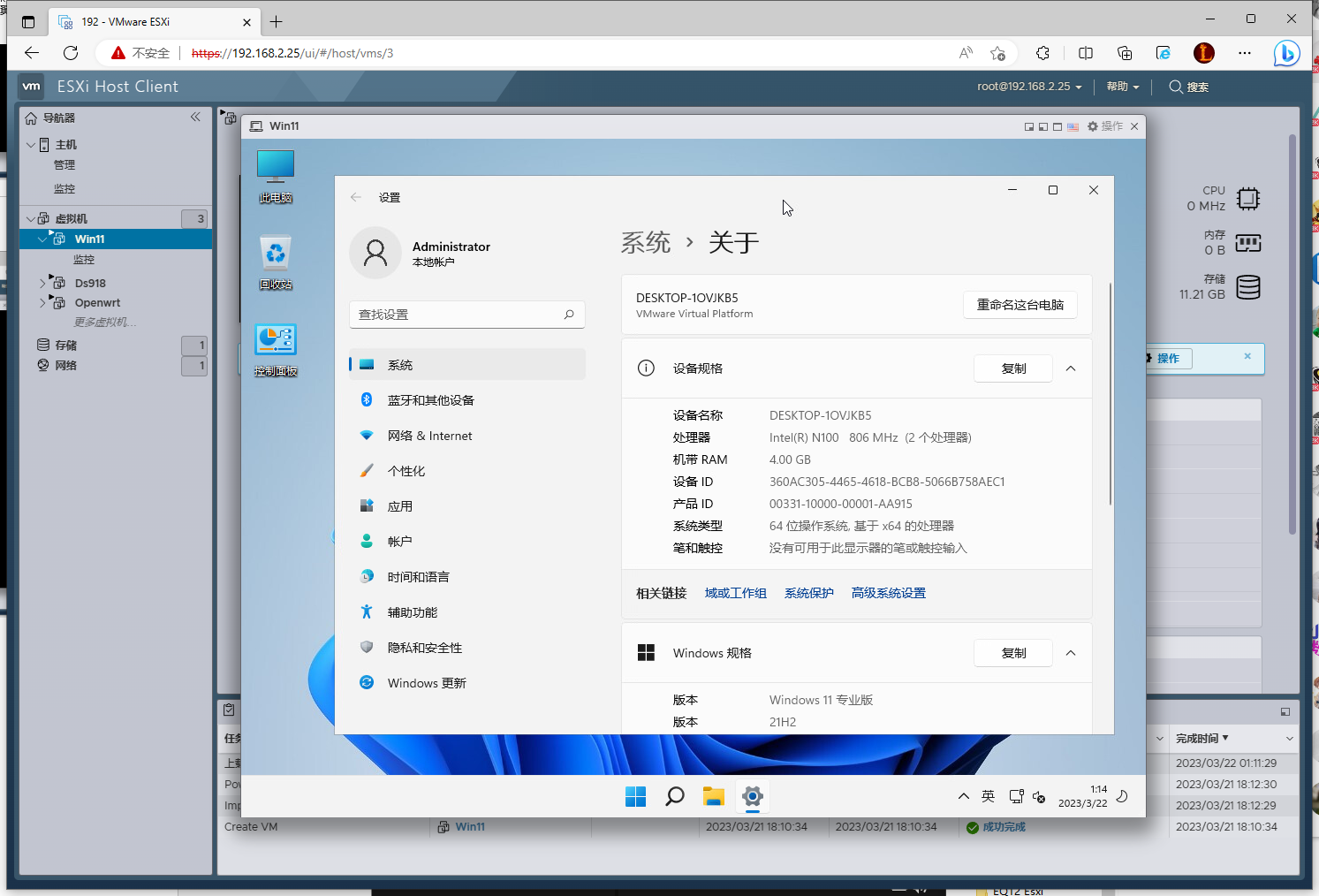Viewport: 1319px width, 896px height.
Task: Select the 回收站 recycle bin desktop icon
Action: (x=276, y=262)
